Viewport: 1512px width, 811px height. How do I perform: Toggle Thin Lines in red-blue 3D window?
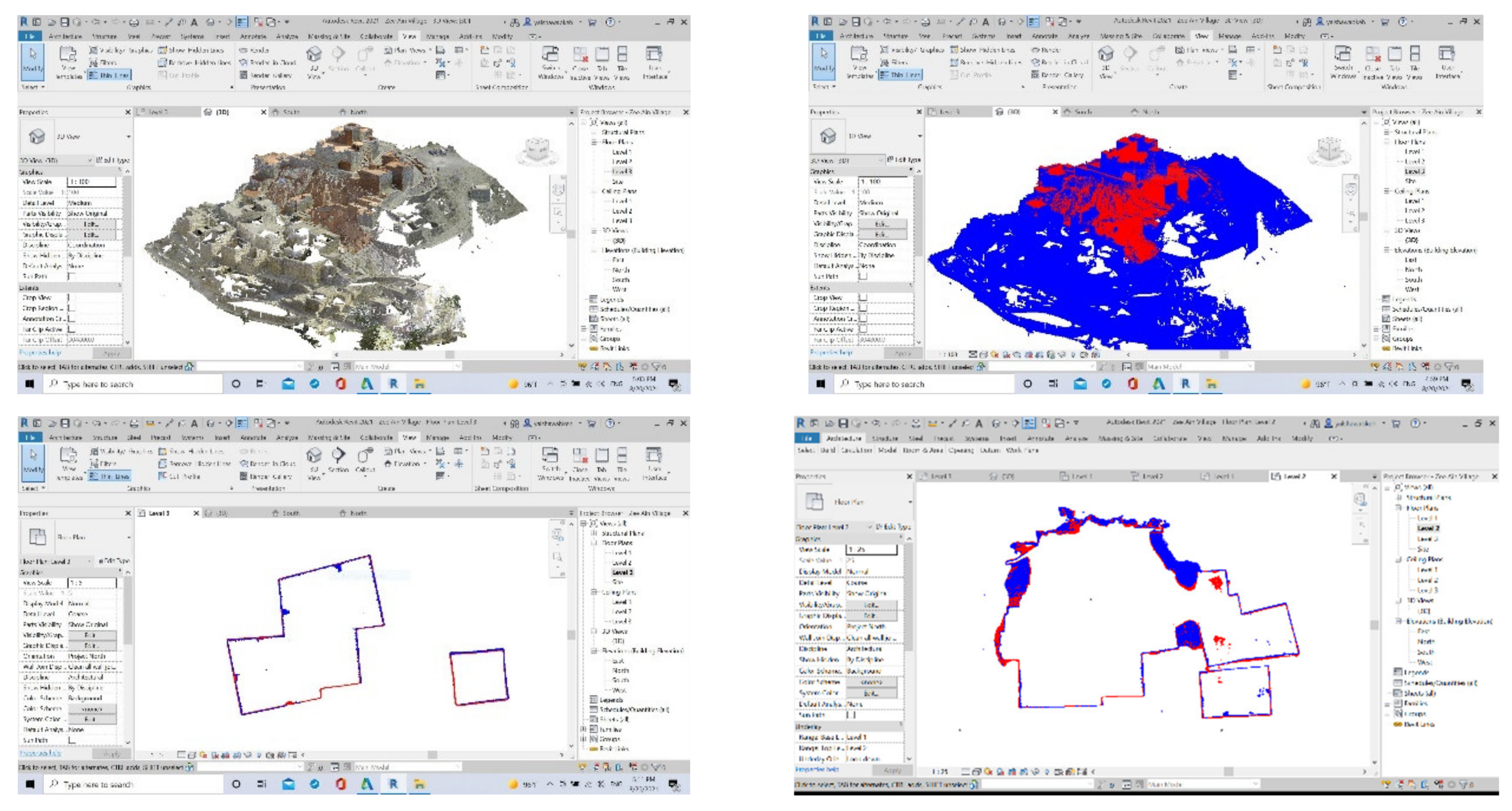[901, 75]
